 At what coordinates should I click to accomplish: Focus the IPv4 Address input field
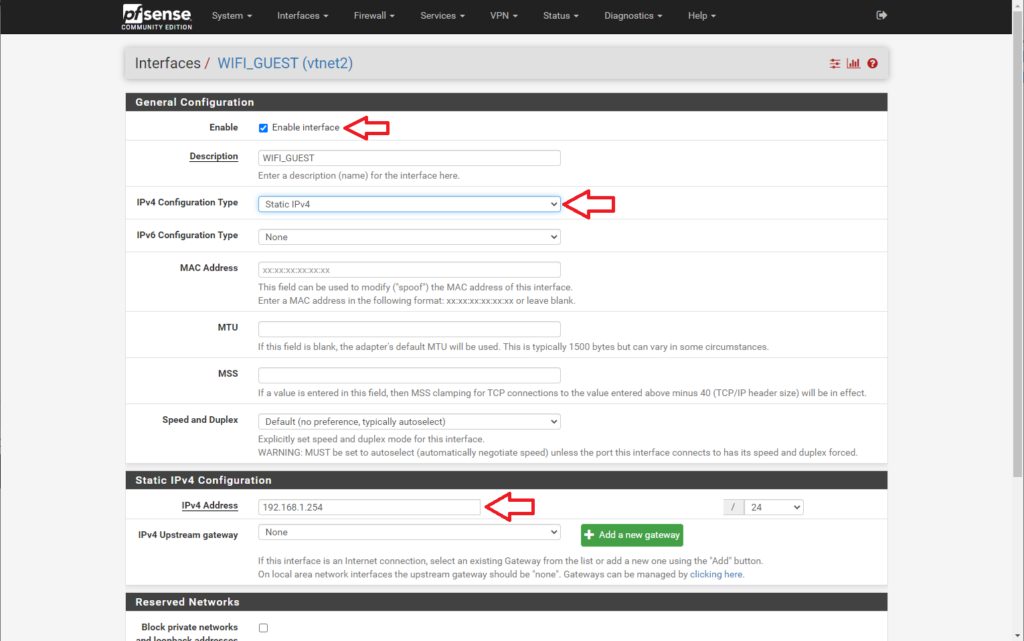(x=369, y=507)
